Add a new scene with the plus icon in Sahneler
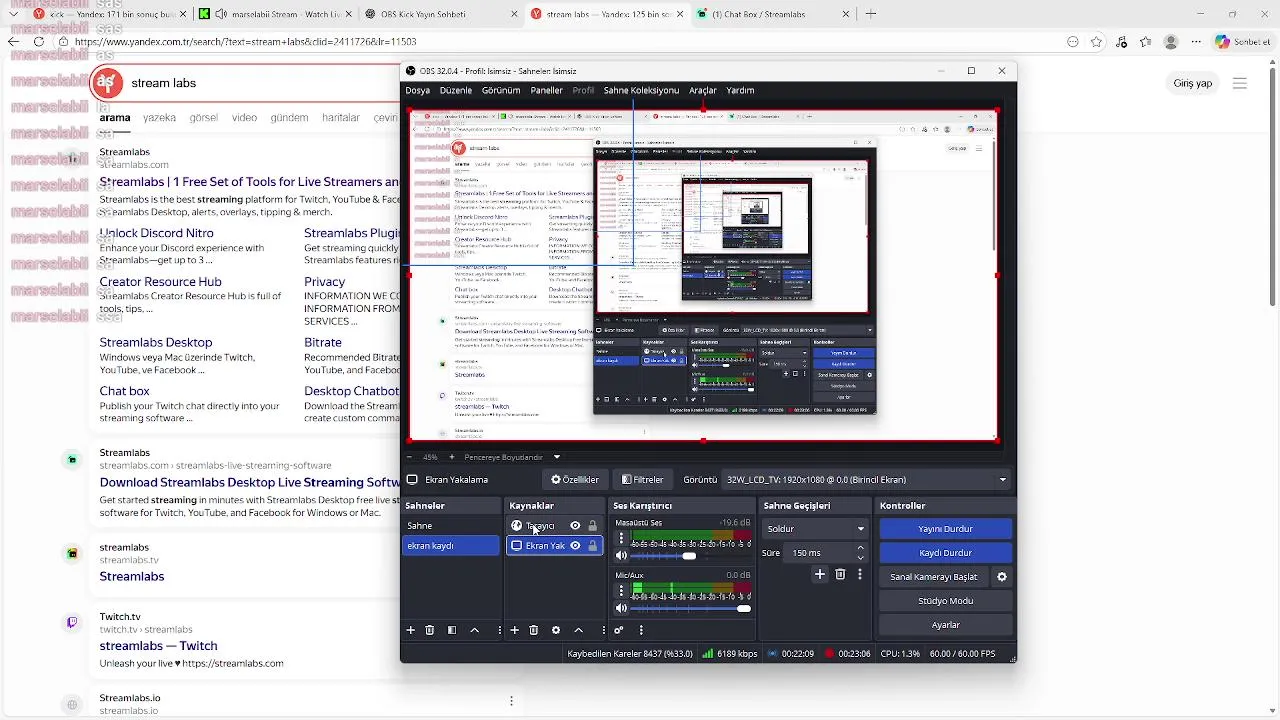Viewport: 1280px width, 720px height. pyautogui.click(x=410, y=630)
